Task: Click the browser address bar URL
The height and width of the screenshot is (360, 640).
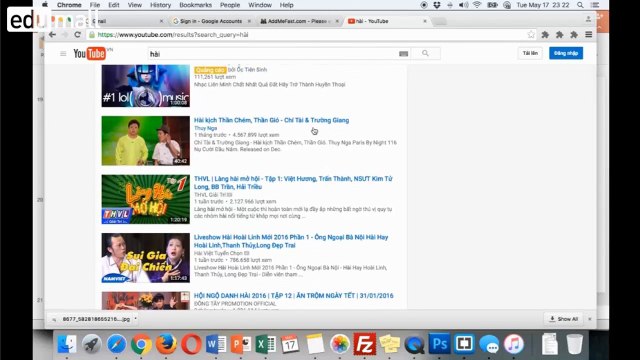Action: point(173,35)
